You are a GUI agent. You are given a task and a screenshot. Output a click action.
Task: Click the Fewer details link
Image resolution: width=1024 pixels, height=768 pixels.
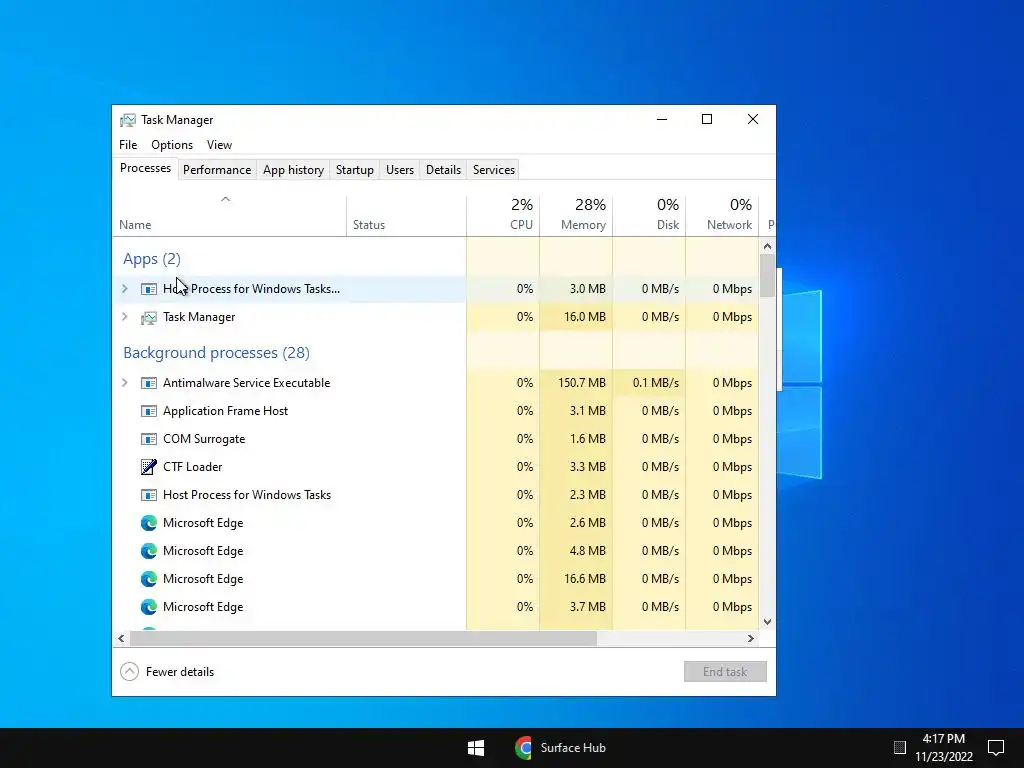tap(180, 672)
